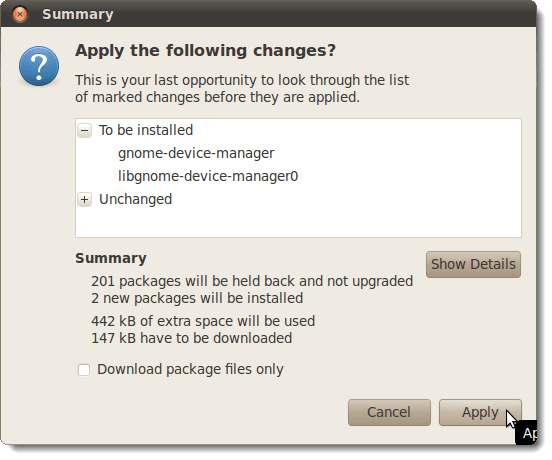This screenshot has width=552, height=460.
Task: Select the libgnome-device-manager0 package entry
Action: click(x=208, y=176)
